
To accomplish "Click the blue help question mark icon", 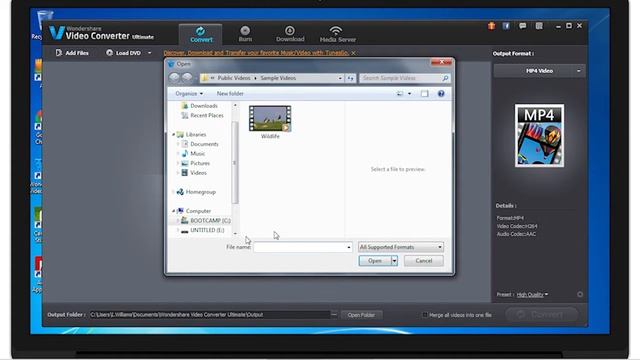I will pos(441,94).
